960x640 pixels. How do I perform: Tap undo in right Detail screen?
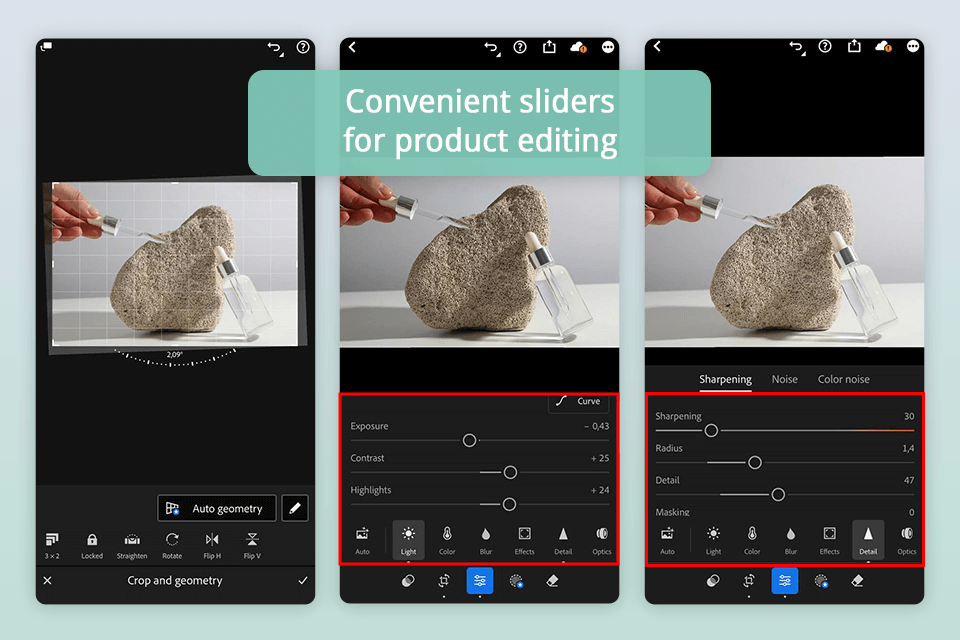click(797, 48)
